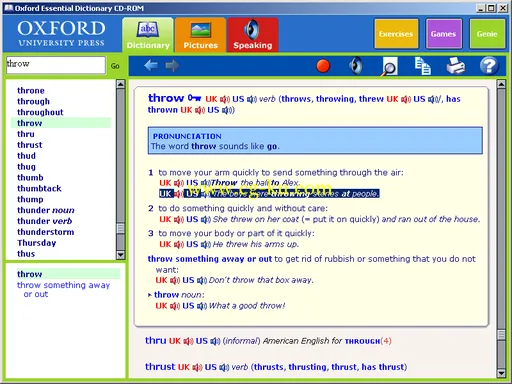The height and width of the screenshot is (384, 512).
Task: Go back with the left arrow
Action: click(x=151, y=65)
